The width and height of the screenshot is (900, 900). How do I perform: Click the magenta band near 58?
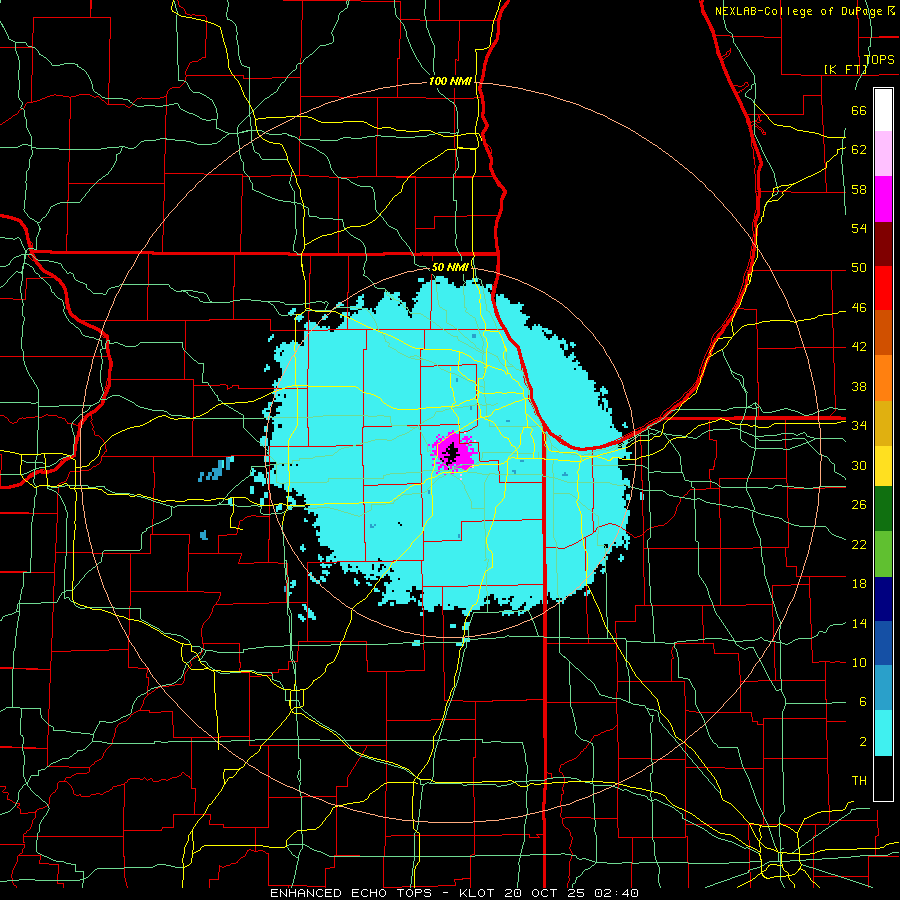[x=883, y=199]
